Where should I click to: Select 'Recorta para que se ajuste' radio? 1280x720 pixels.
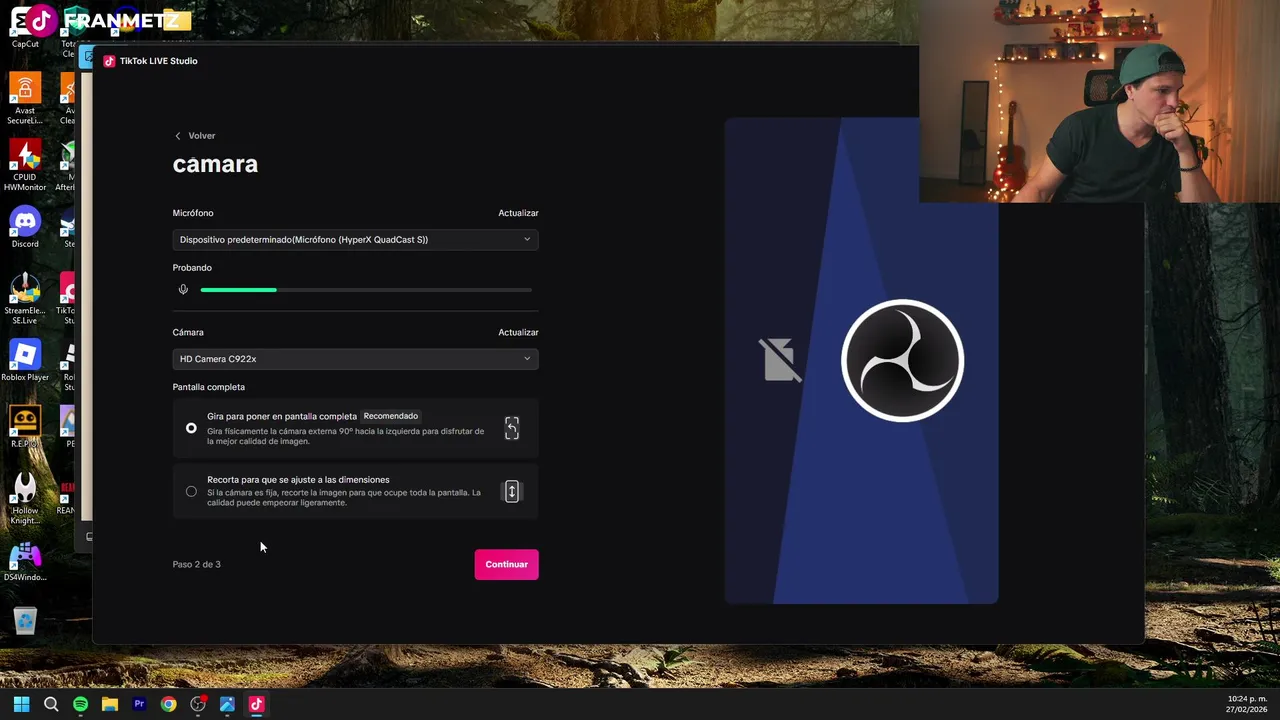click(x=191, y=491)
